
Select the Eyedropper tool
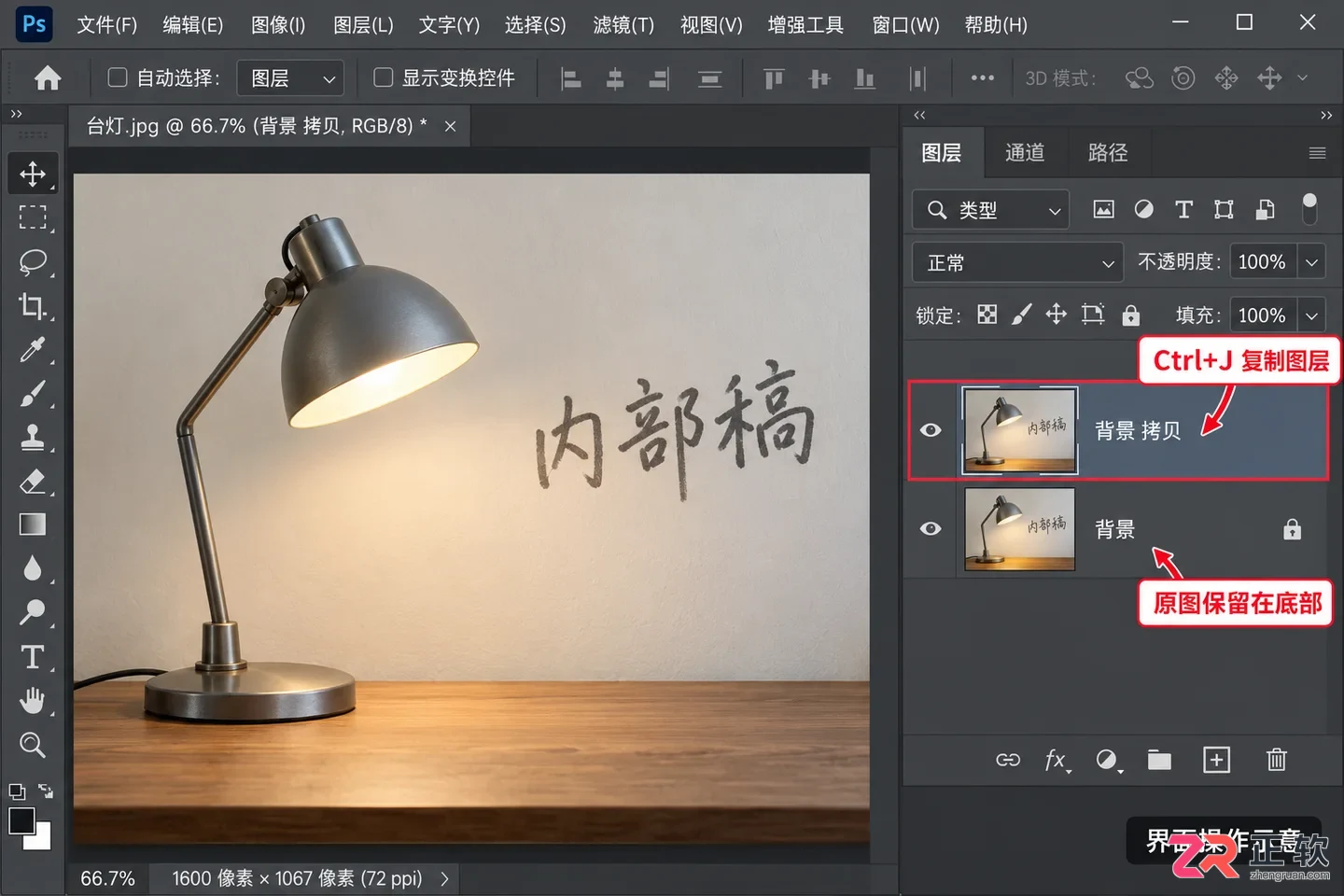[x=33, y=350]
